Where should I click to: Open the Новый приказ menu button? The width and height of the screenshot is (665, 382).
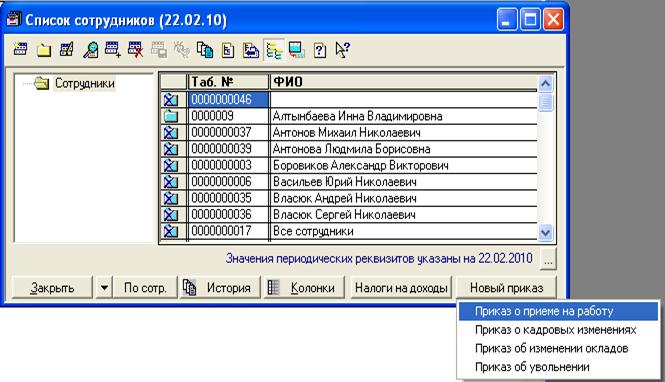(506, 288)
